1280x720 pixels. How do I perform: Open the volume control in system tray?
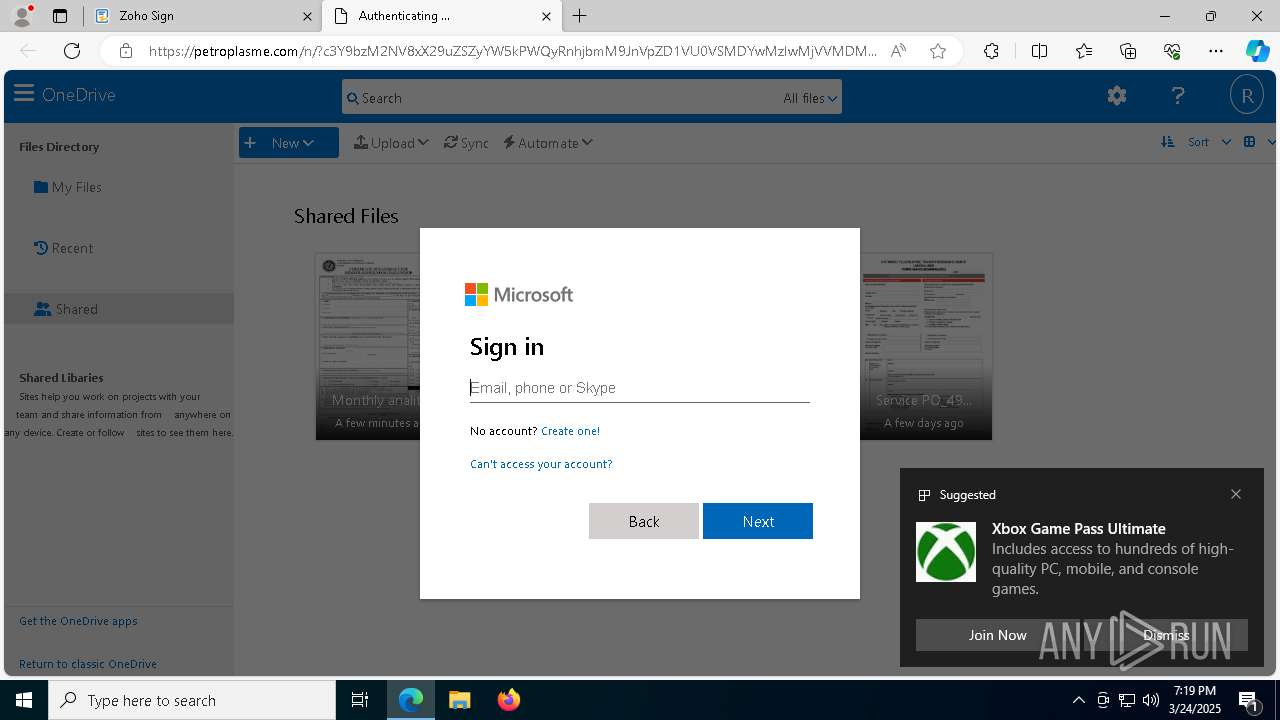point(1150,700)
